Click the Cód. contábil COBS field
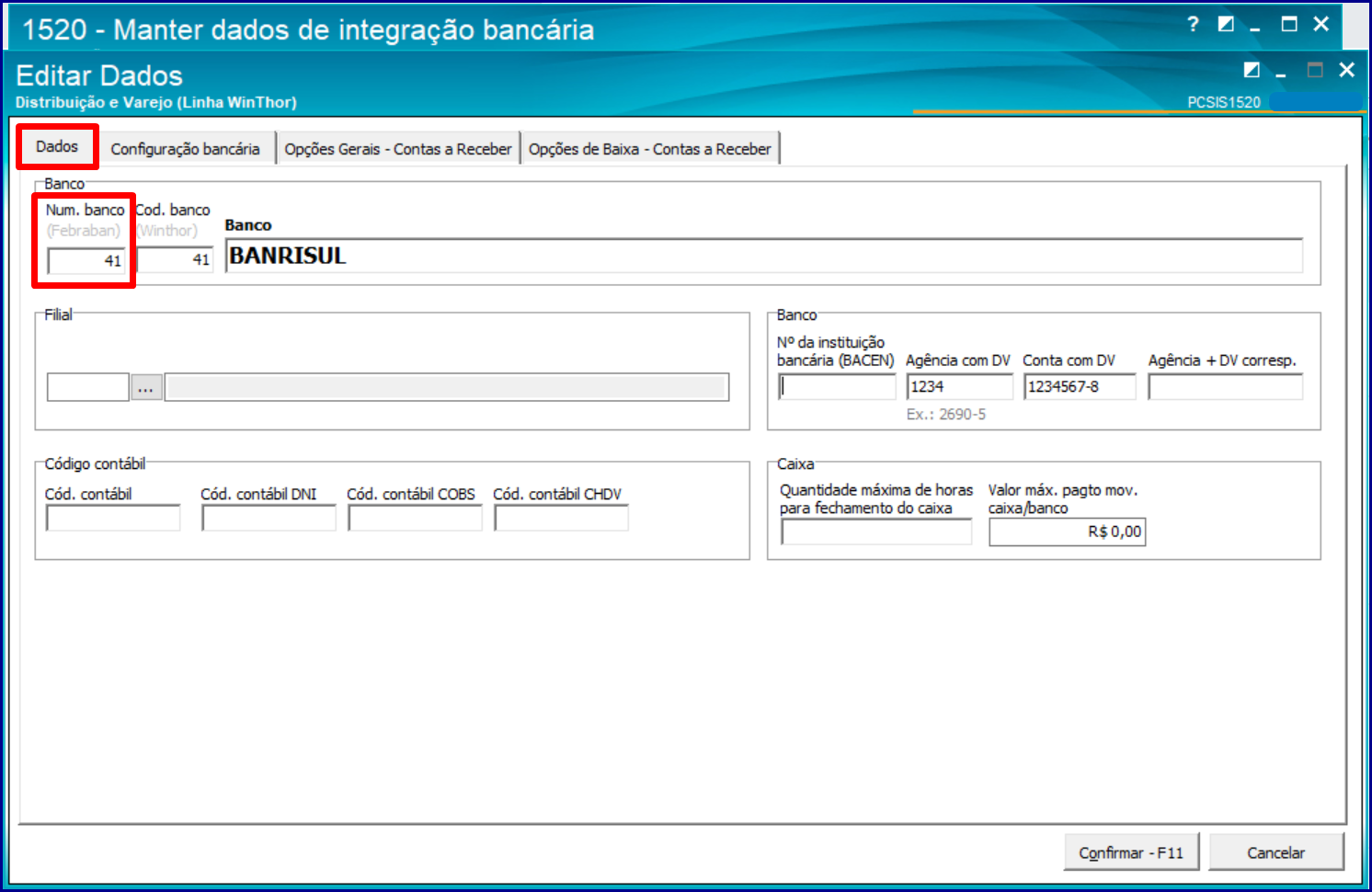Screen dimensions: 1372x892 pyautogui.click(x=415, y=519)
